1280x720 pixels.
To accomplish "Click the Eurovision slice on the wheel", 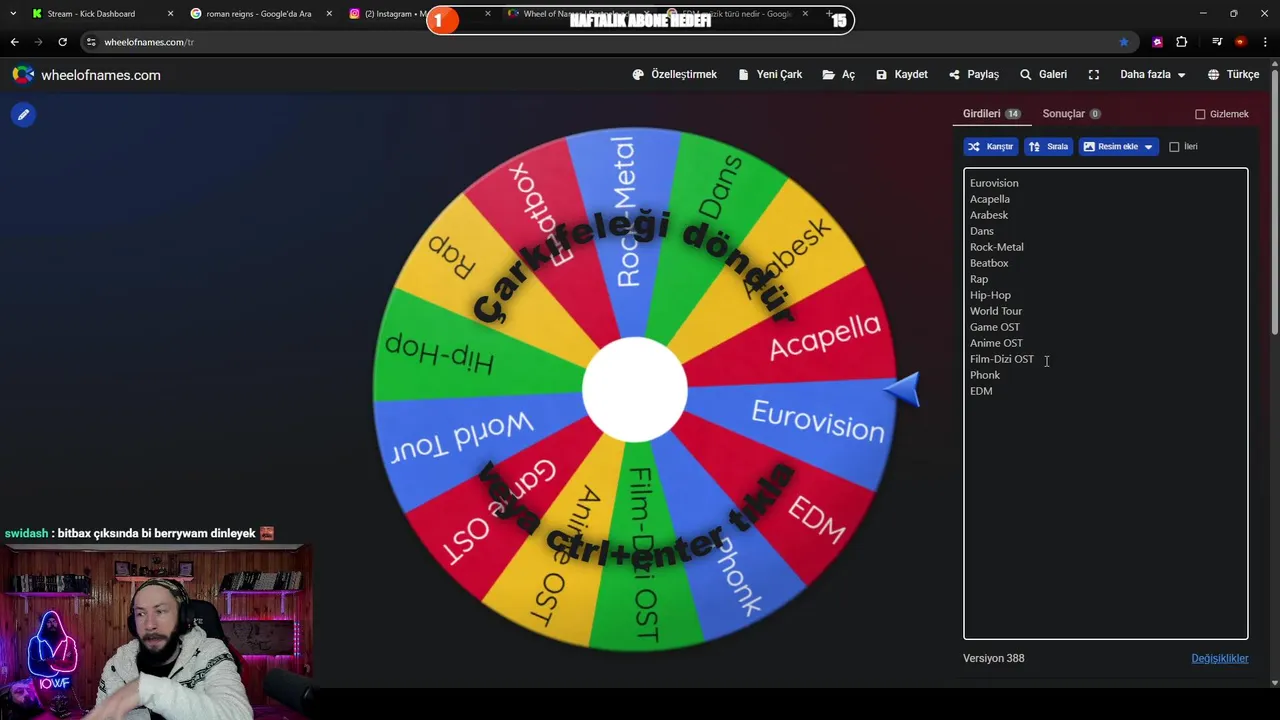I will [x=817, y=420].
